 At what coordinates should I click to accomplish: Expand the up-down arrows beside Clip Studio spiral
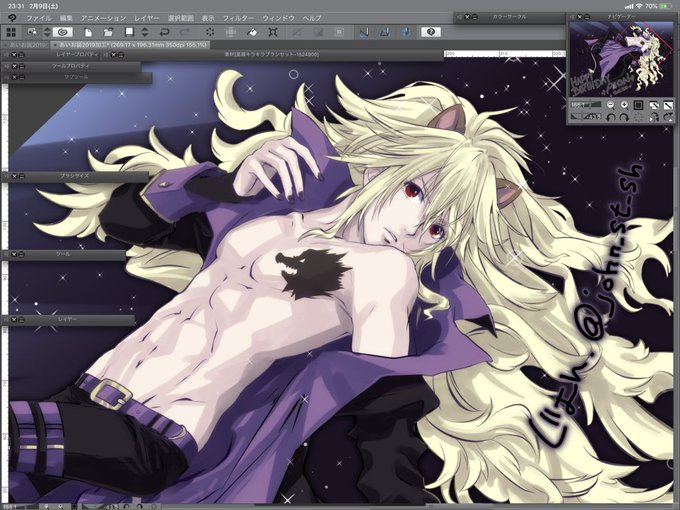(x=47, y=32)
